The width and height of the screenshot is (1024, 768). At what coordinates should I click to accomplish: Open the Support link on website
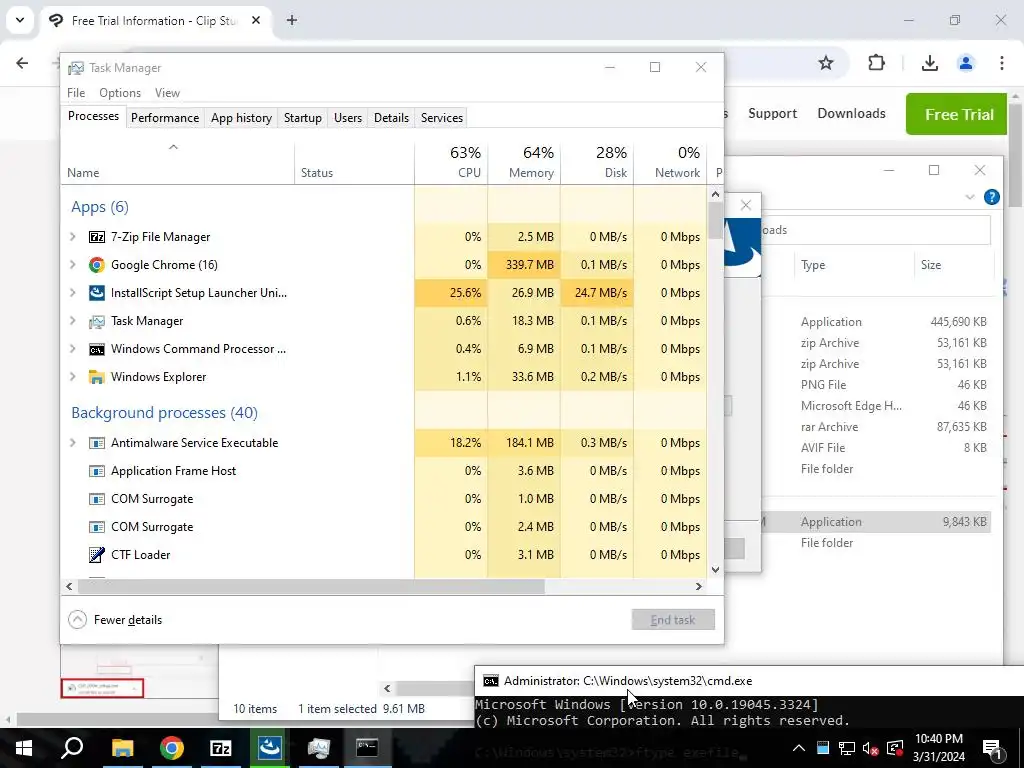[x=772, y=114]
